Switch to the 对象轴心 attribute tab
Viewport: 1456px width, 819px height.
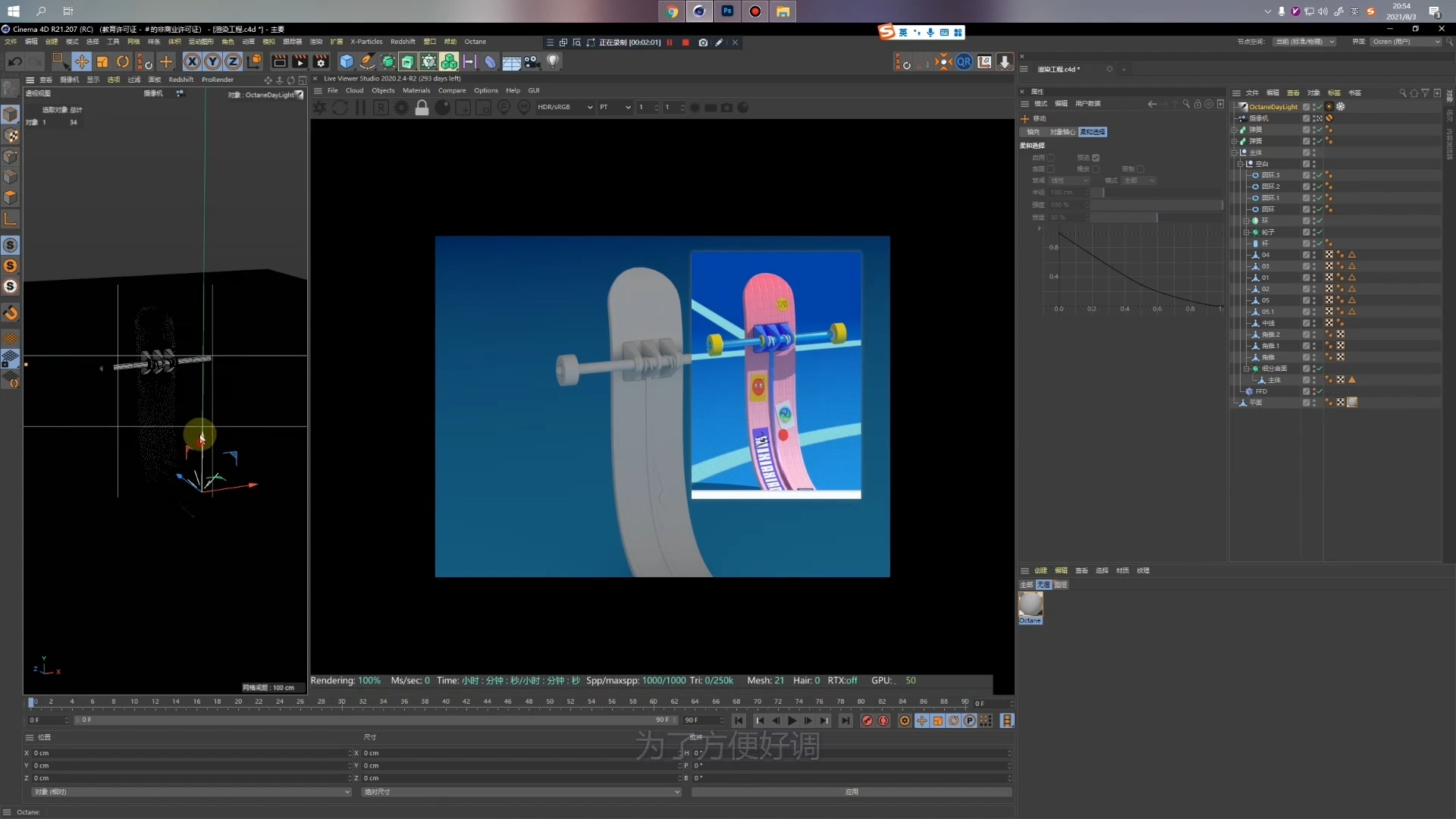click(x=1061, y=132)
